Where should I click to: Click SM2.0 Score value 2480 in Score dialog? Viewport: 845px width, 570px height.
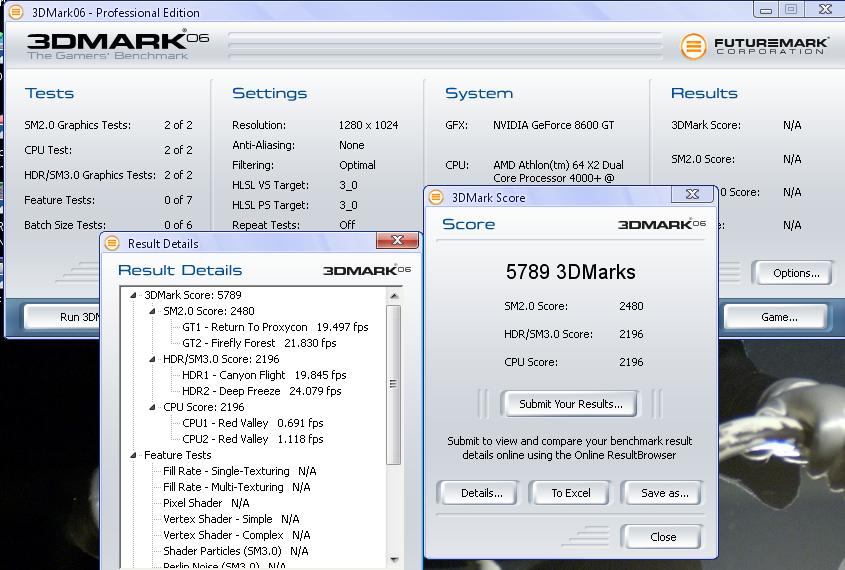tap(631, 306)
